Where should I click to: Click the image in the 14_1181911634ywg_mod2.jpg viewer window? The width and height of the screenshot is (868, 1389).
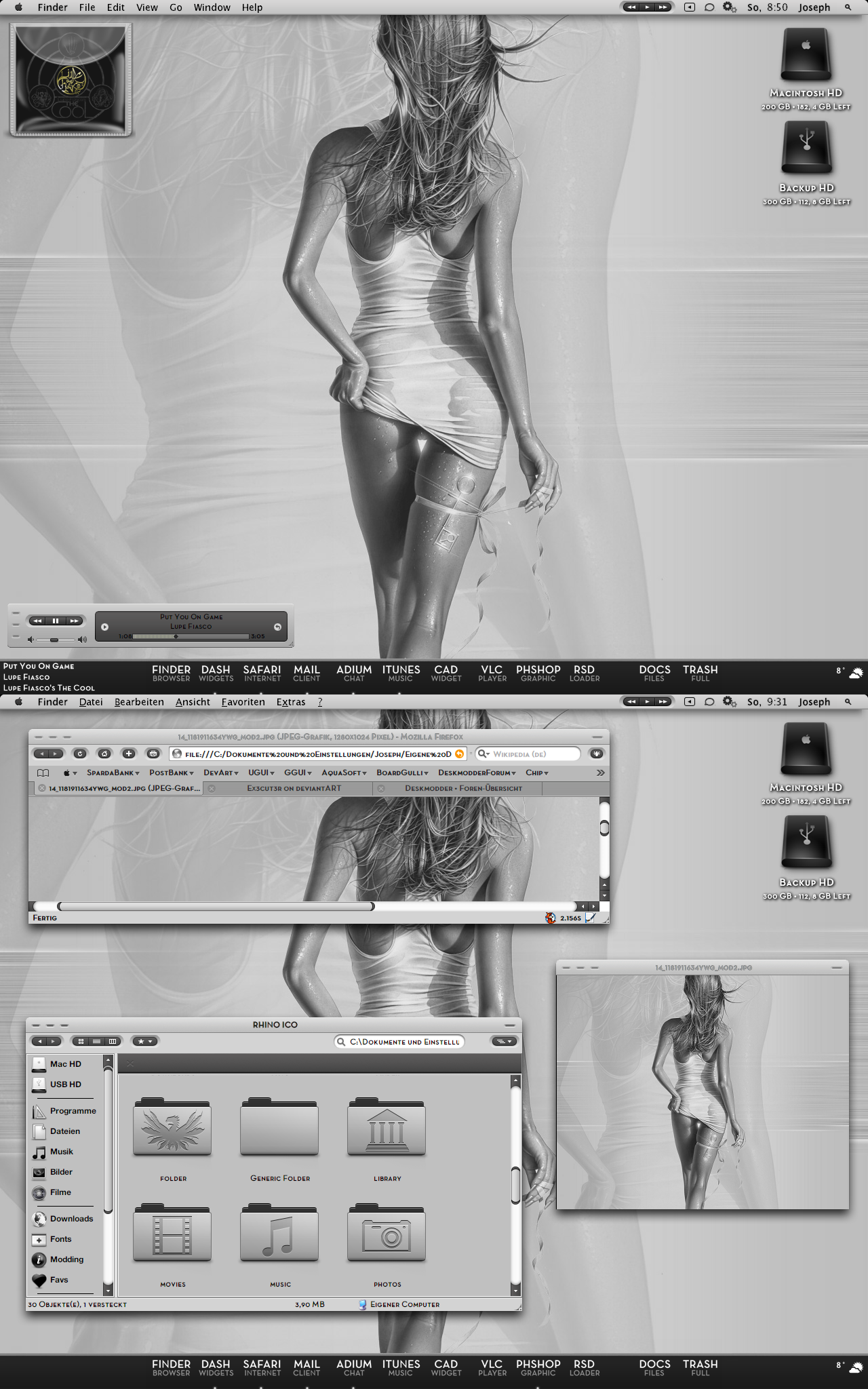pyautogui.click(x=703, y=1092)
